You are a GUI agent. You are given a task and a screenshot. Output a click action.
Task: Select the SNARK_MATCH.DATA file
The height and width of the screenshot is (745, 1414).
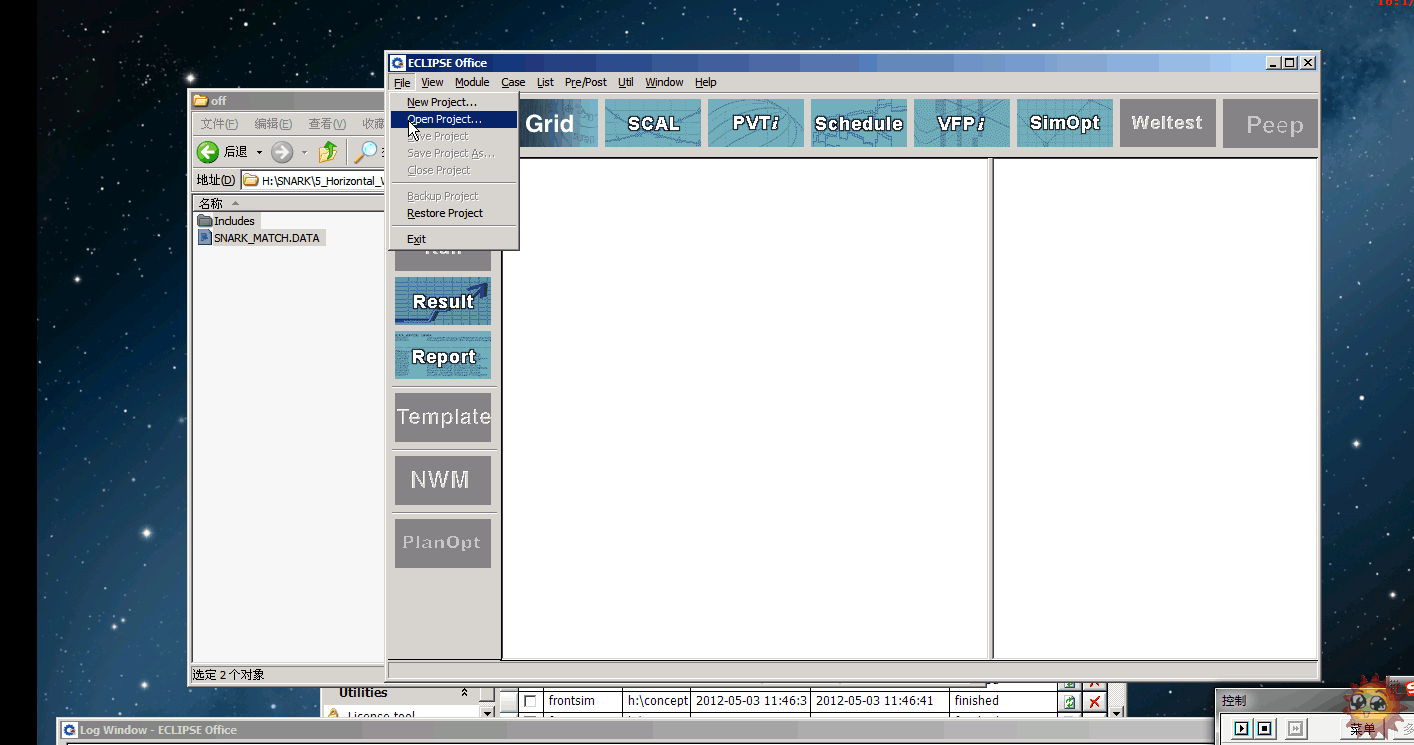coord(260,238)
